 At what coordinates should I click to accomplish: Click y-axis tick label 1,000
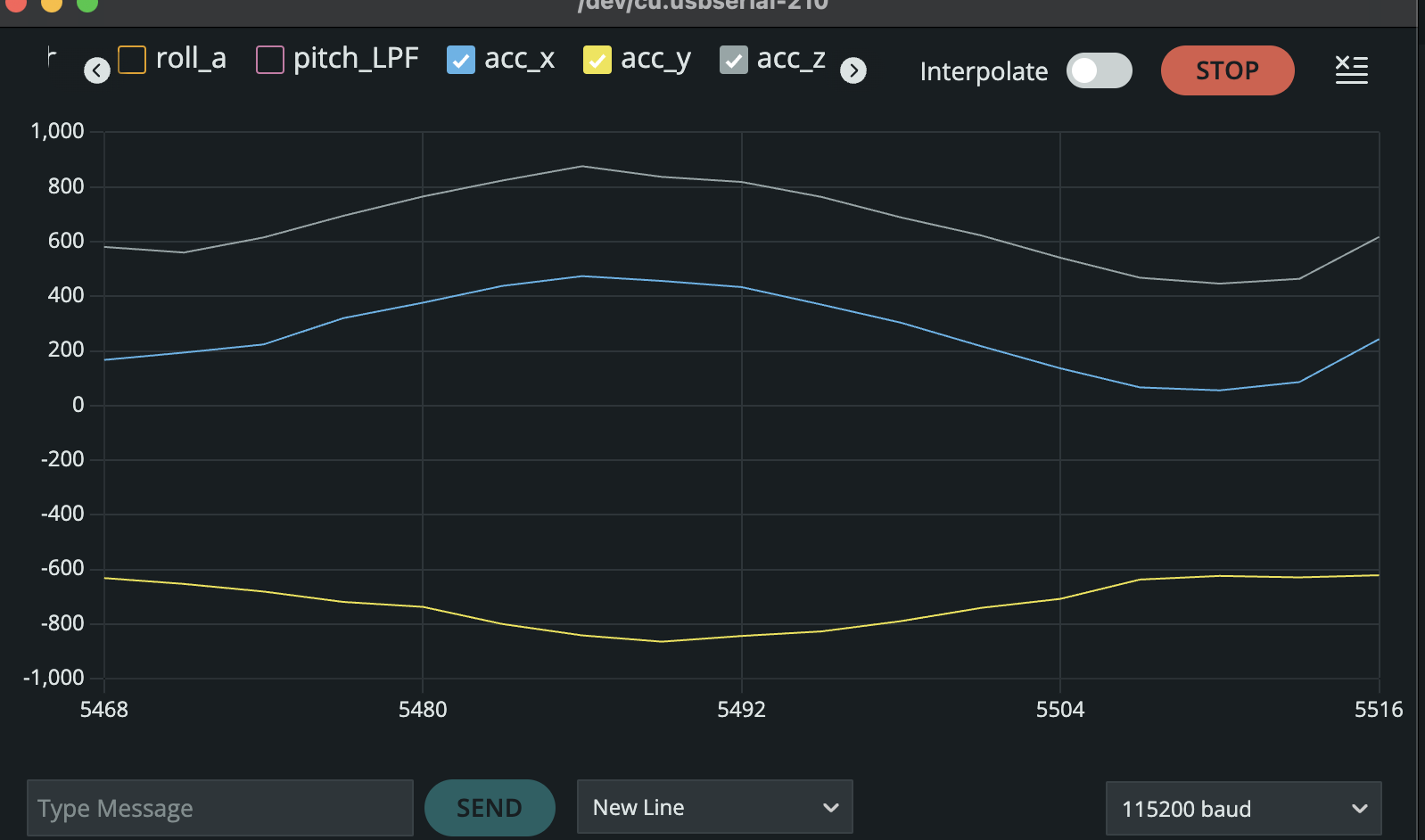coord(57,131)
